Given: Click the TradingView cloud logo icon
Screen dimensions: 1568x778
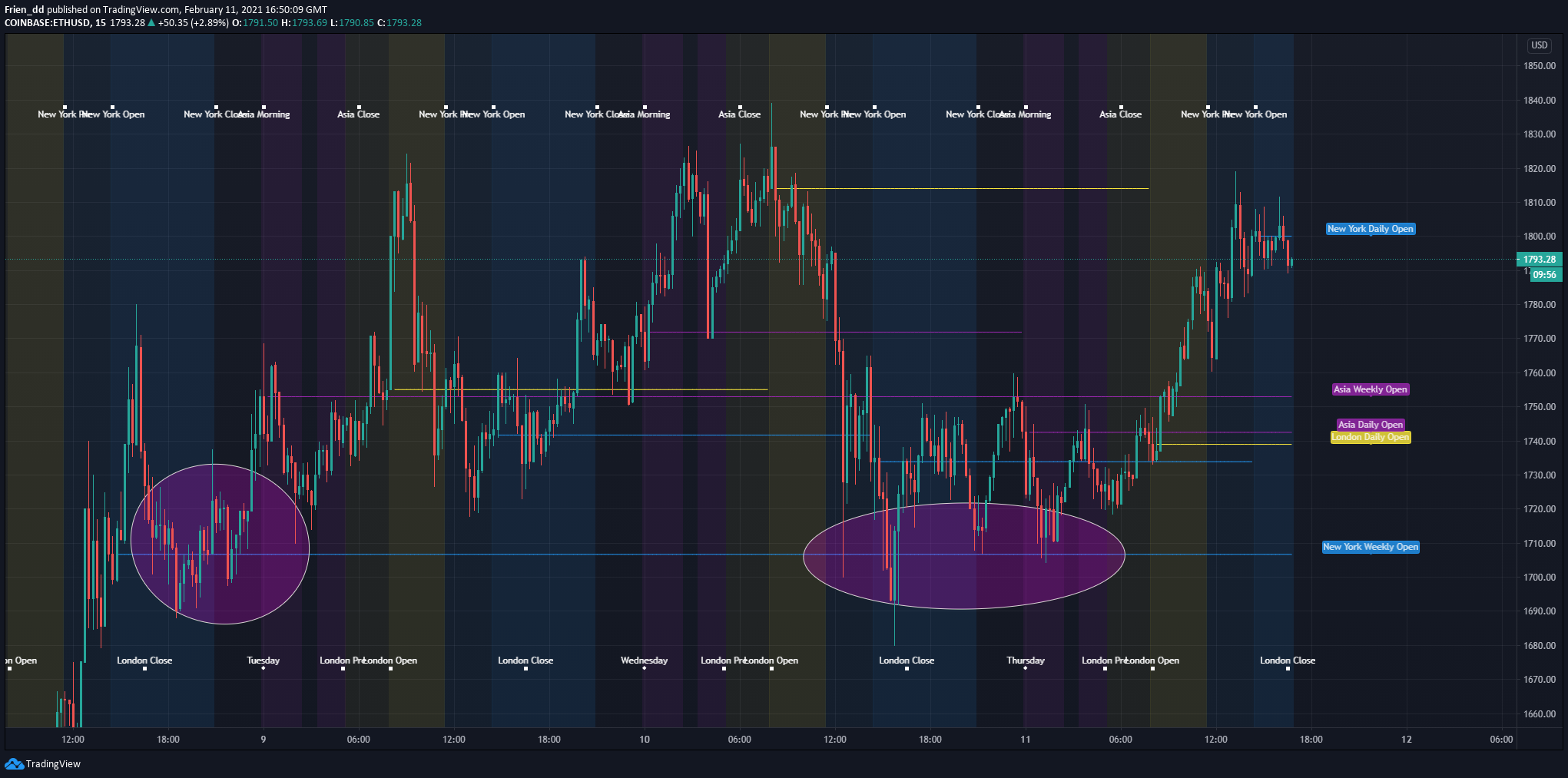Looking at the screenshot, I should (14, 763).
